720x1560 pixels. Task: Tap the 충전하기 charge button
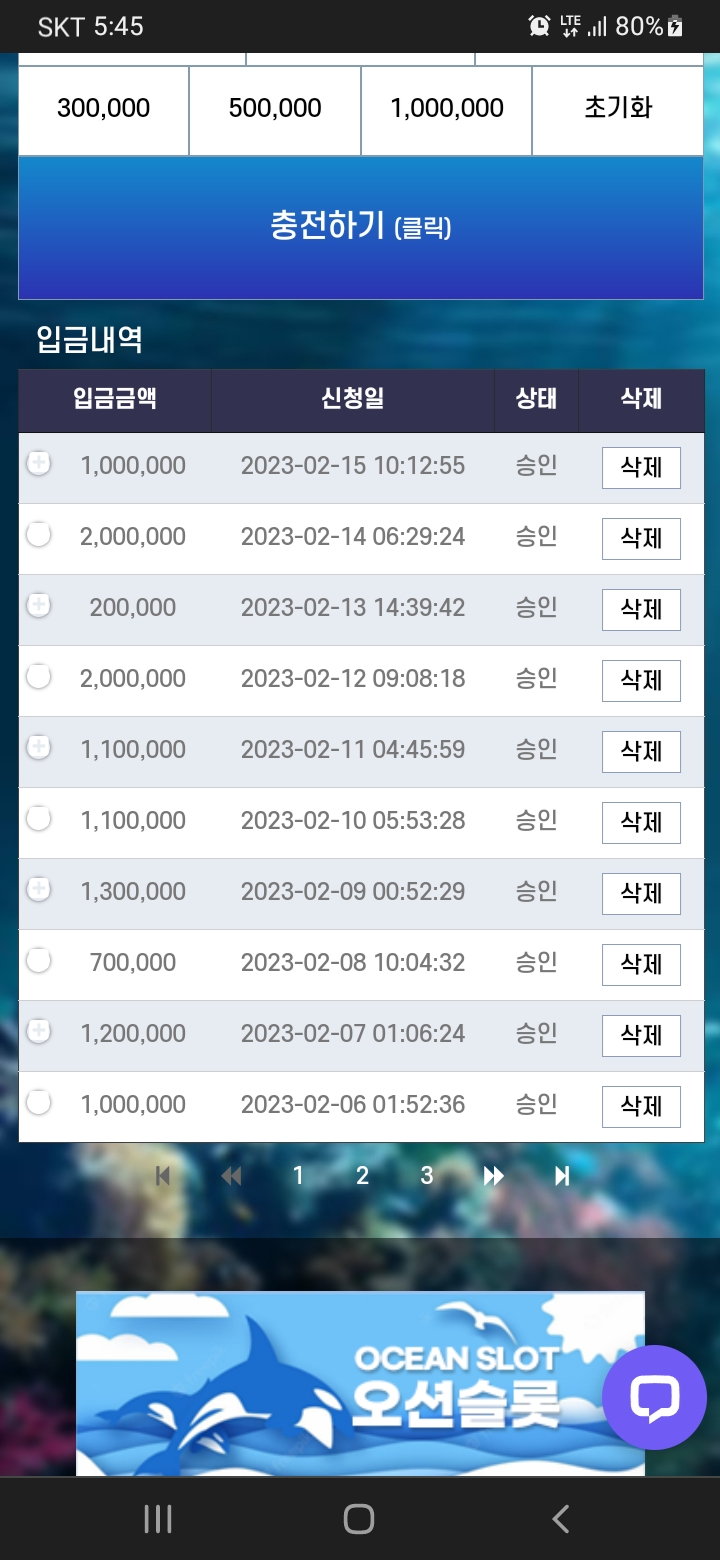coord(361,228)
